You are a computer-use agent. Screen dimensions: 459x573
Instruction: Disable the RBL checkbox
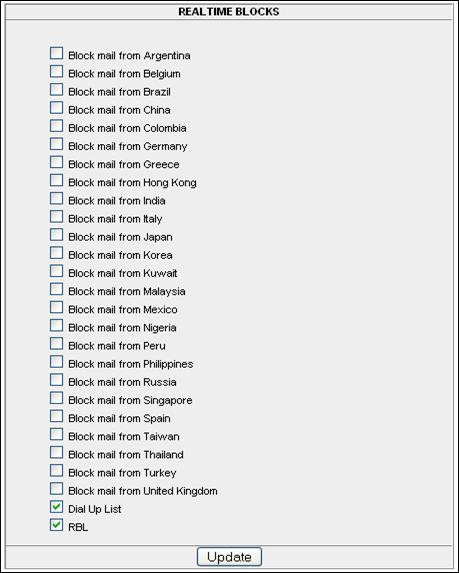click(56, 525)
